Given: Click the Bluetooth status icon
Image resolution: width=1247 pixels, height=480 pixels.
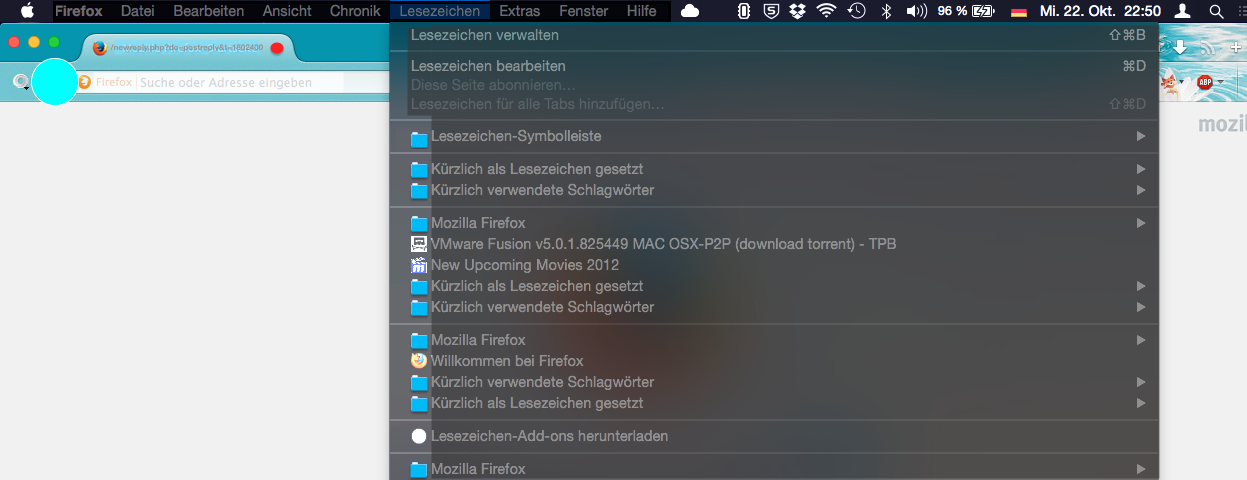Looking at the screenshot, I should pyautogui.click(x=885, y=11).
